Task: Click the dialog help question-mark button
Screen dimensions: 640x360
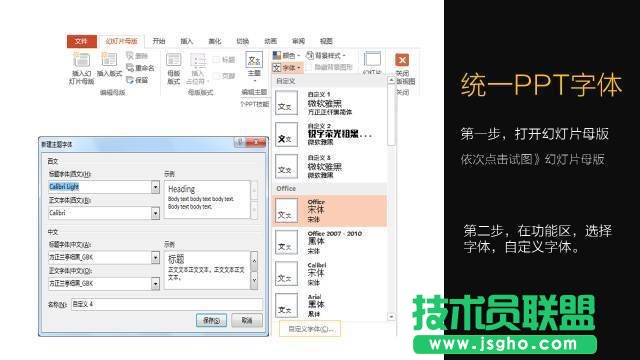Action: click(x=240, y=142)
